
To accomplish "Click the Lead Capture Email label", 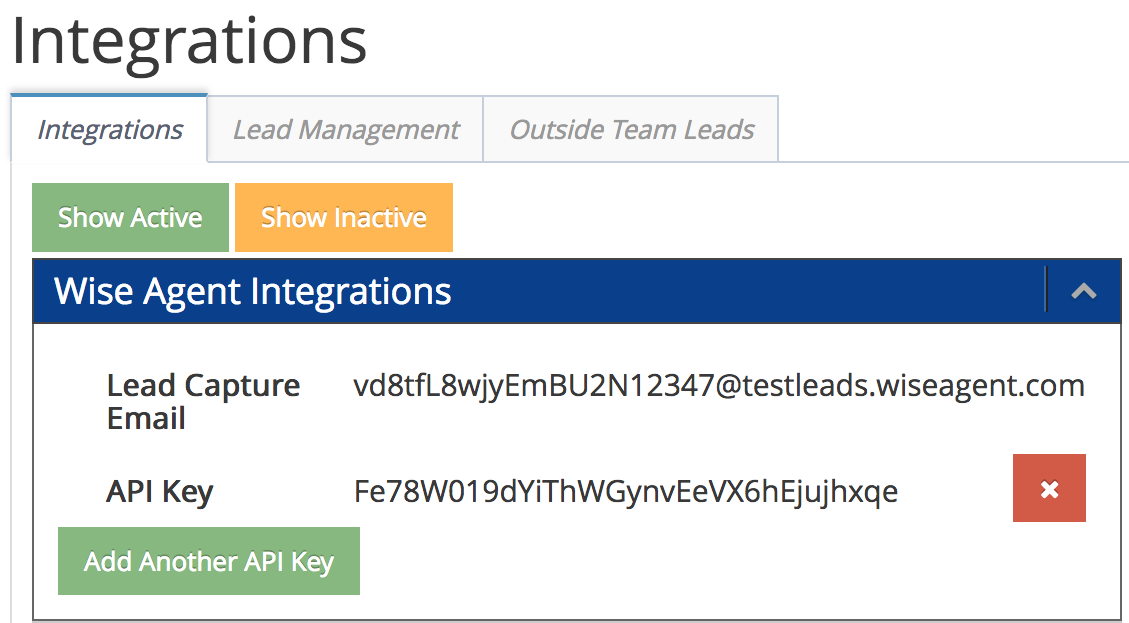I will [x=203, y=402].
